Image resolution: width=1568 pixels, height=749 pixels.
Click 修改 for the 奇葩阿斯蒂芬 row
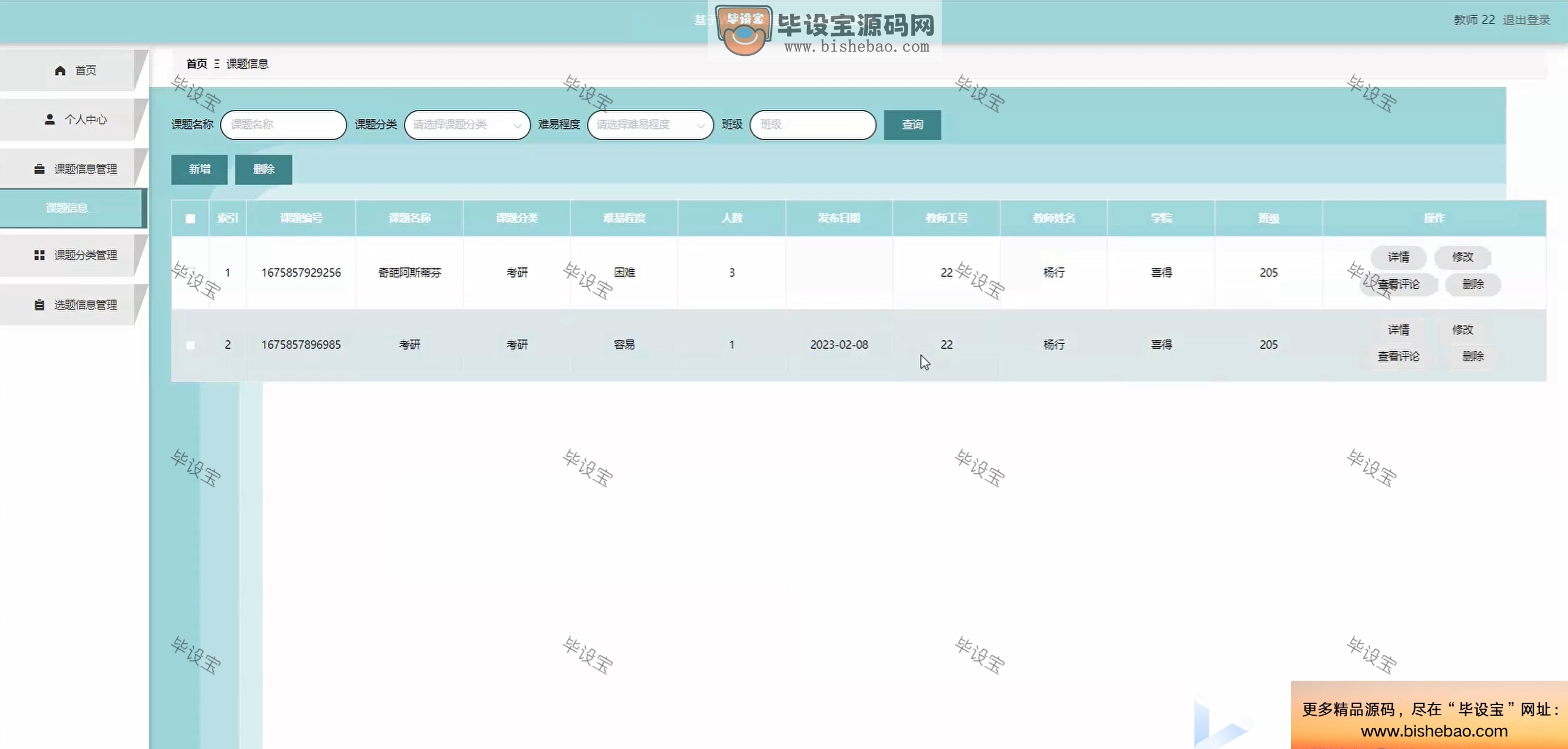coord(1463,257)
